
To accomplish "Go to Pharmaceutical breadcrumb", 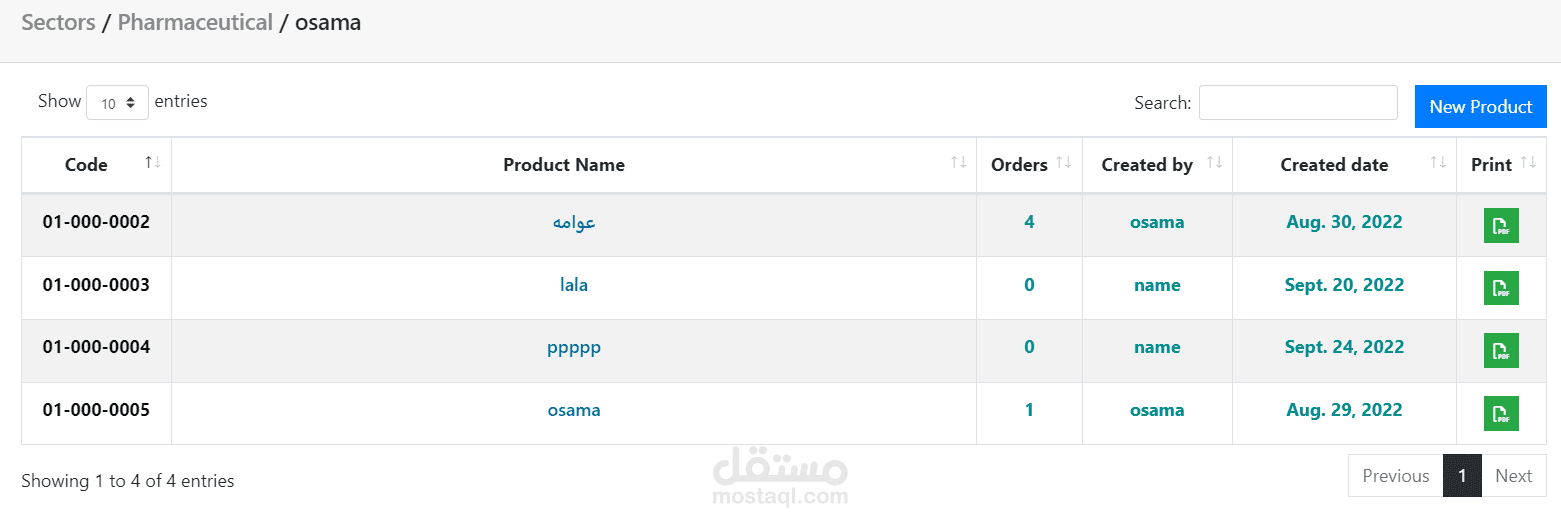I will [195, 22].
